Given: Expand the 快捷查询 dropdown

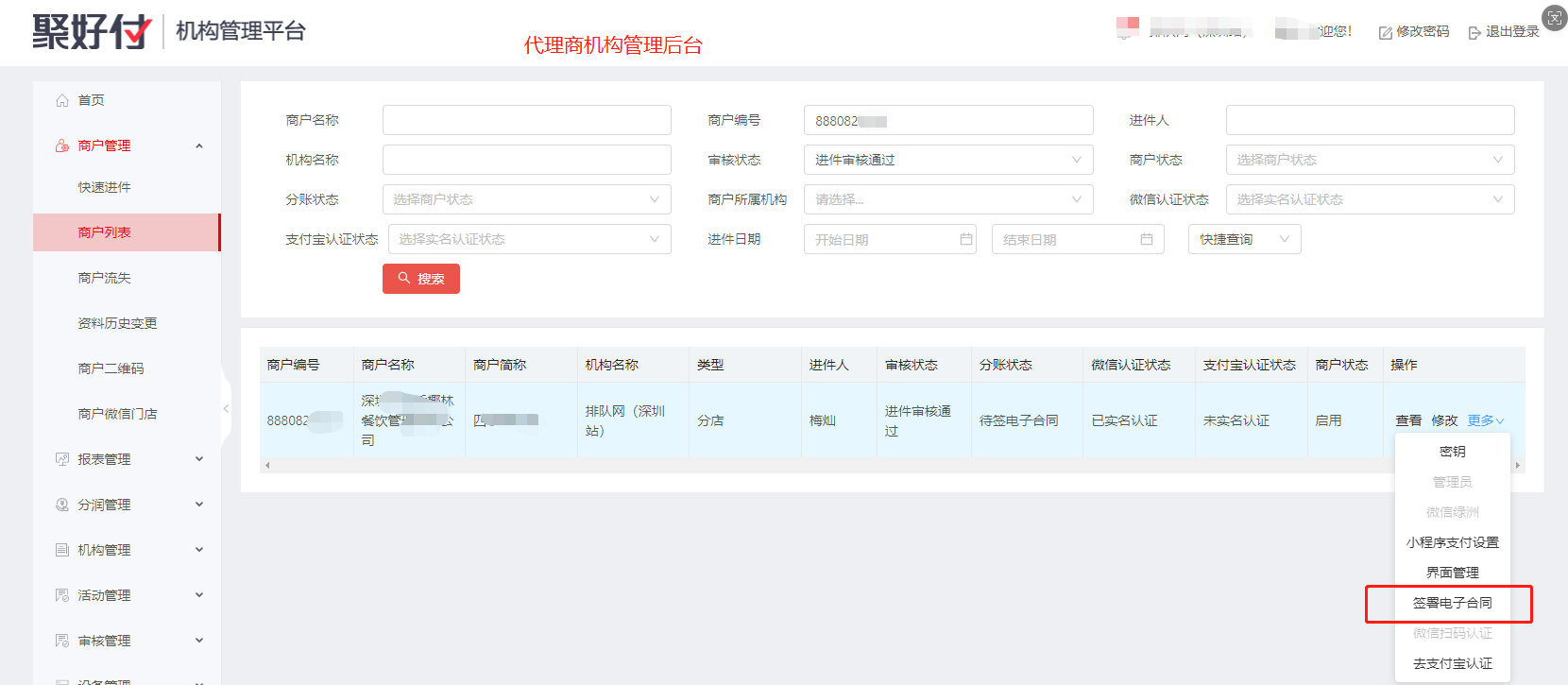Looking at the screenshot, I should (1243, 239).
